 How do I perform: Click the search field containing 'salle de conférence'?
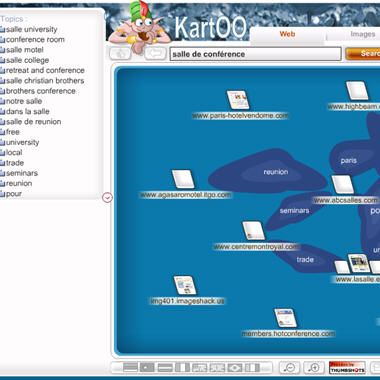pos(256,54)
